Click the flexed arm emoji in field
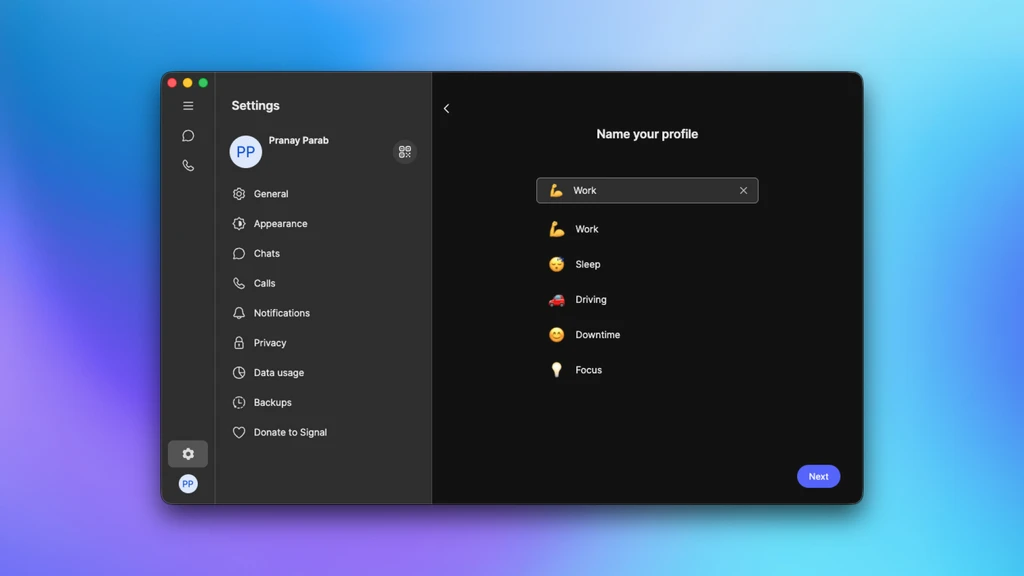This screenshot has width=1024, height=576. (556, 191)
